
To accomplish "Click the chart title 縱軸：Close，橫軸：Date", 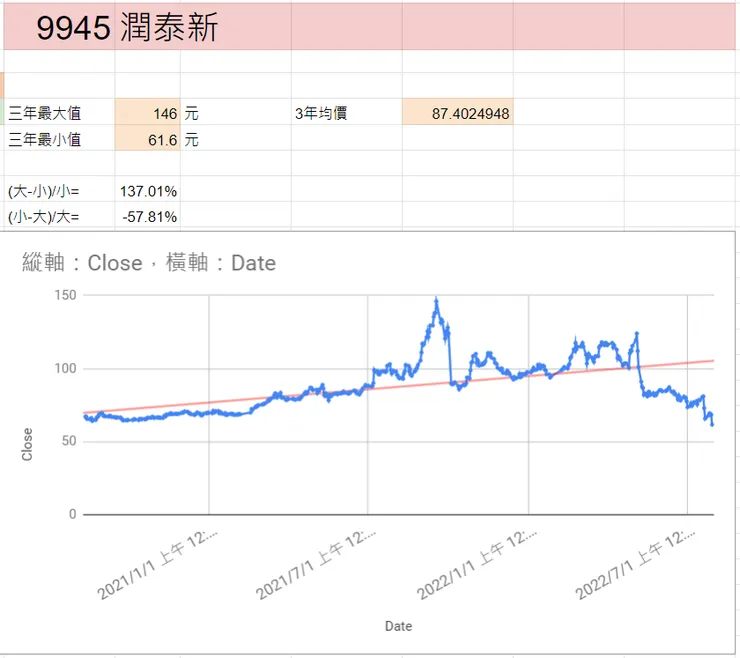I will [x=149, y=262].
